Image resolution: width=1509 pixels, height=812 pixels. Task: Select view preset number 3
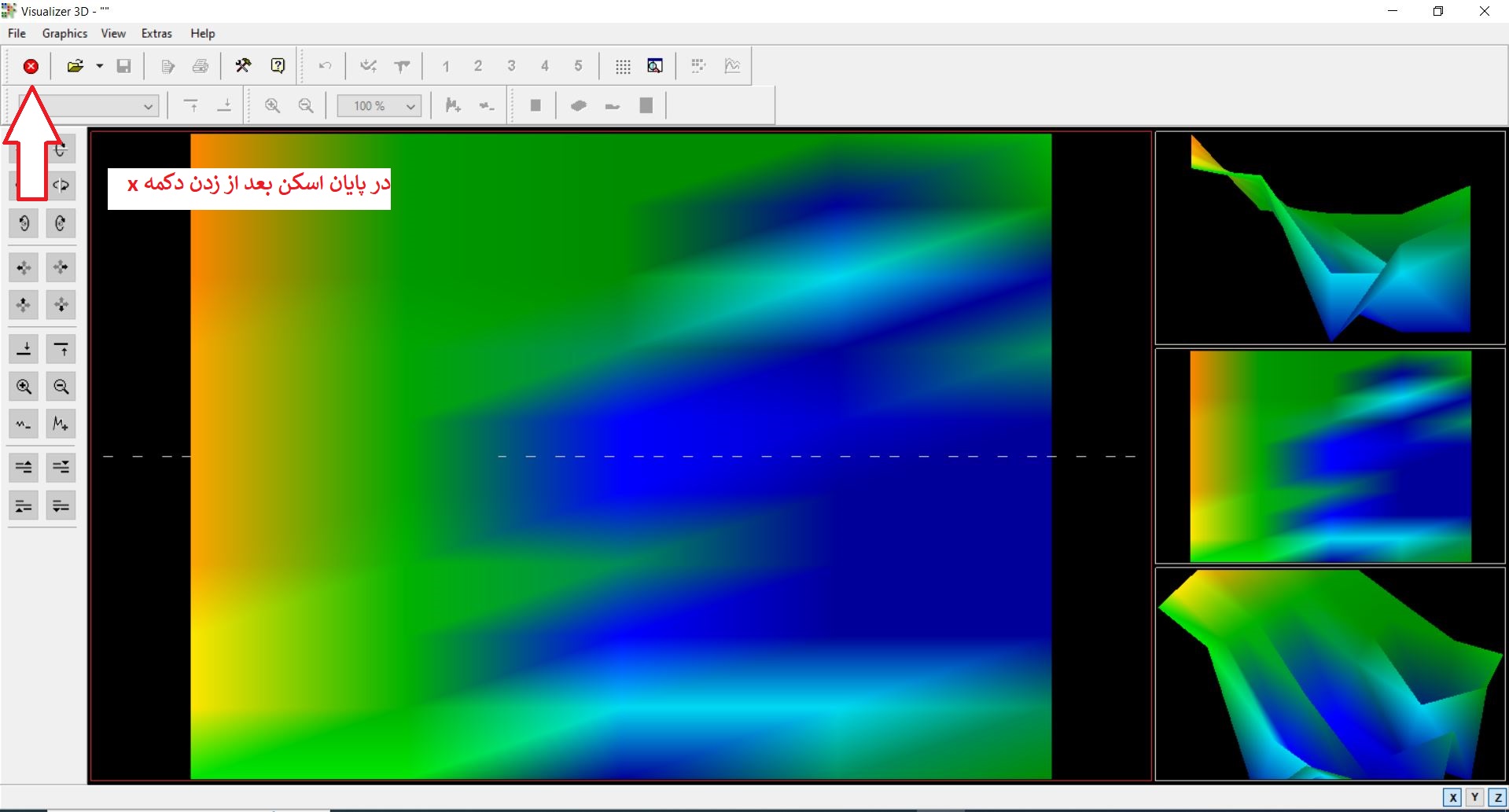(511, 66)
